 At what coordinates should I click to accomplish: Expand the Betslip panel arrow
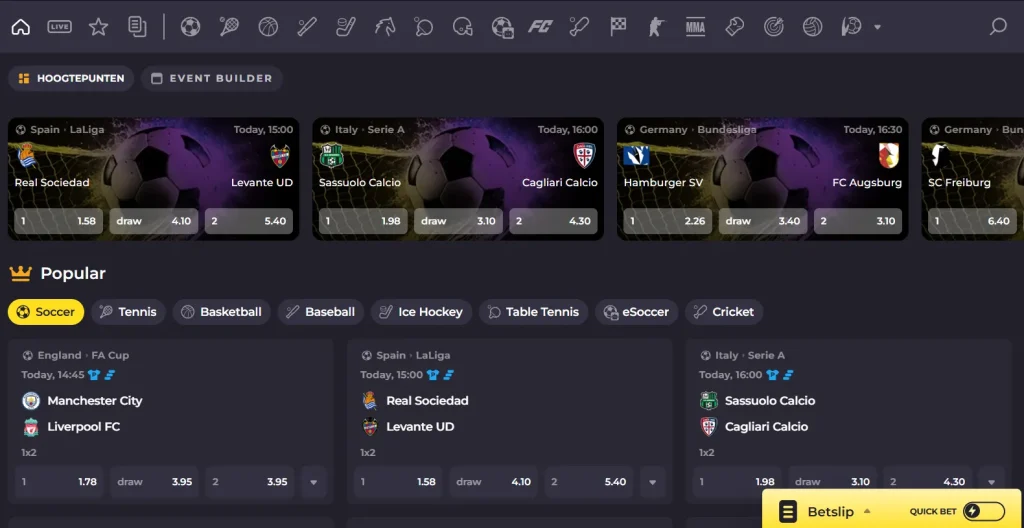click(867, 511)
